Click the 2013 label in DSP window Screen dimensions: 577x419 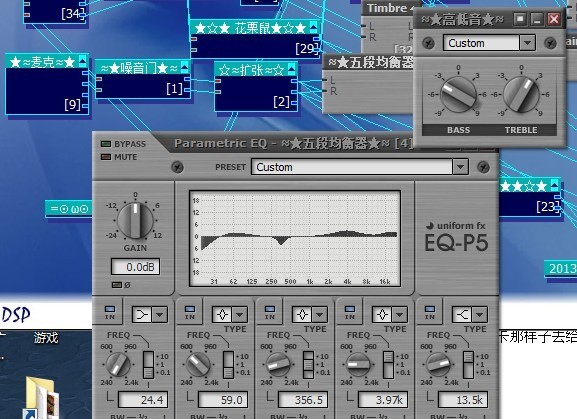click(561, 269)
